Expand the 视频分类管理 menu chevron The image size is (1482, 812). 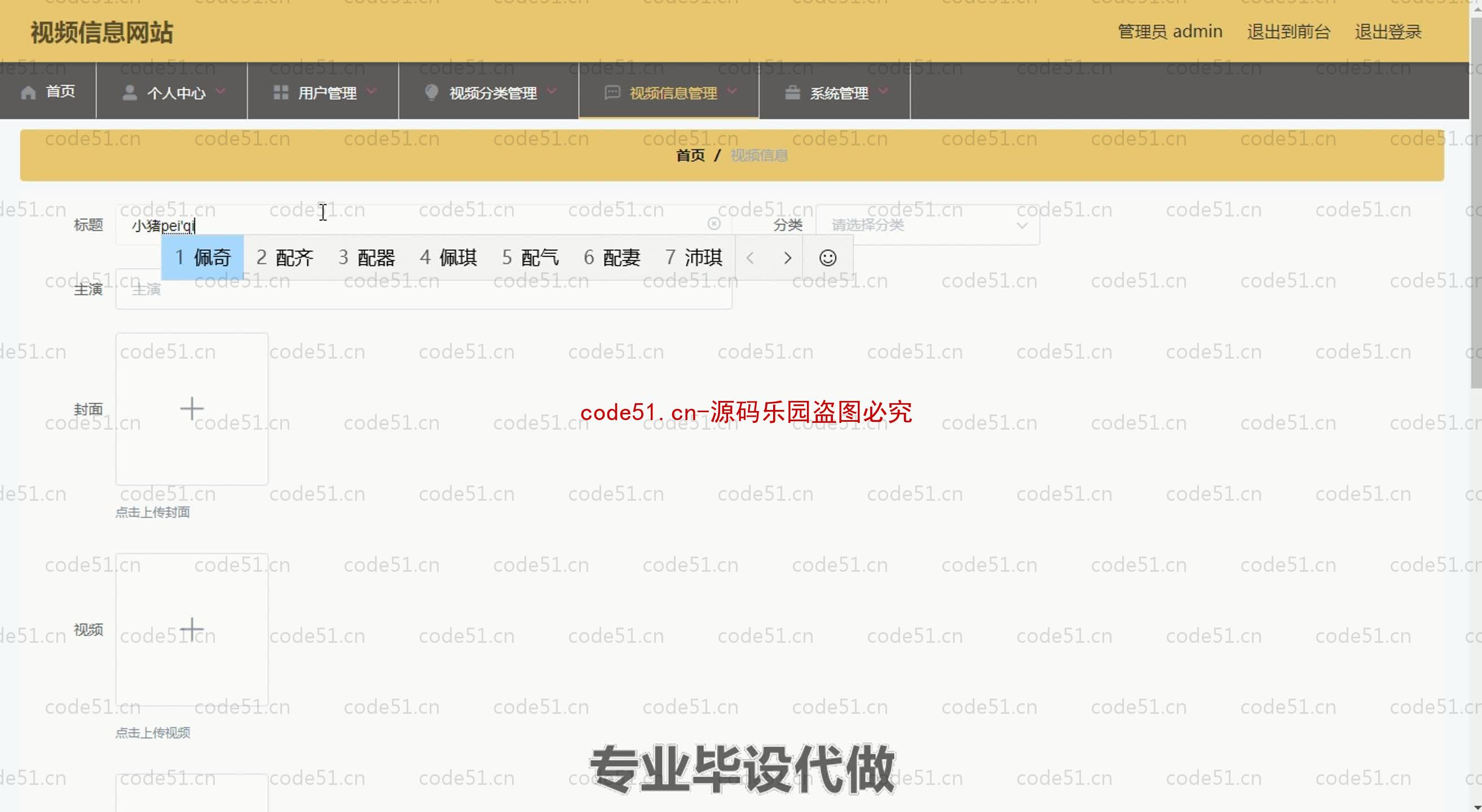(552, 91)
